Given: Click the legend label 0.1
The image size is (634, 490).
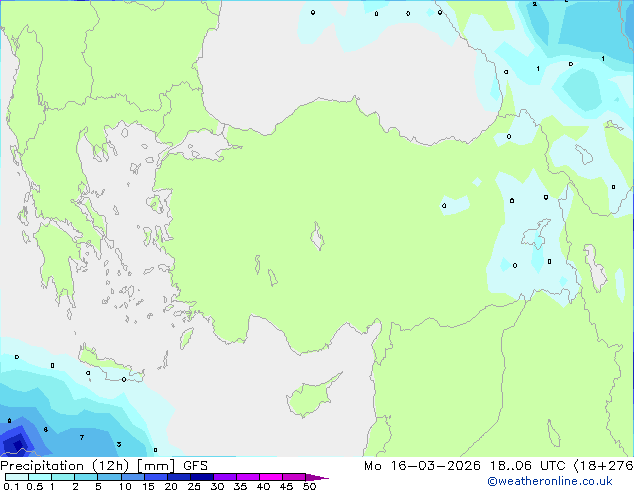Looking at the screenshot, I should tap(11, 486).
